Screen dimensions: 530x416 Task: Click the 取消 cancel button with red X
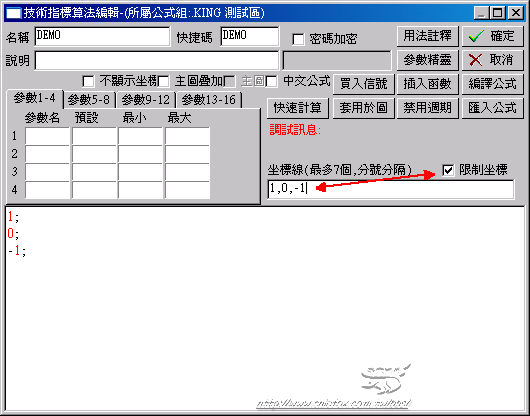coord(493,60)
